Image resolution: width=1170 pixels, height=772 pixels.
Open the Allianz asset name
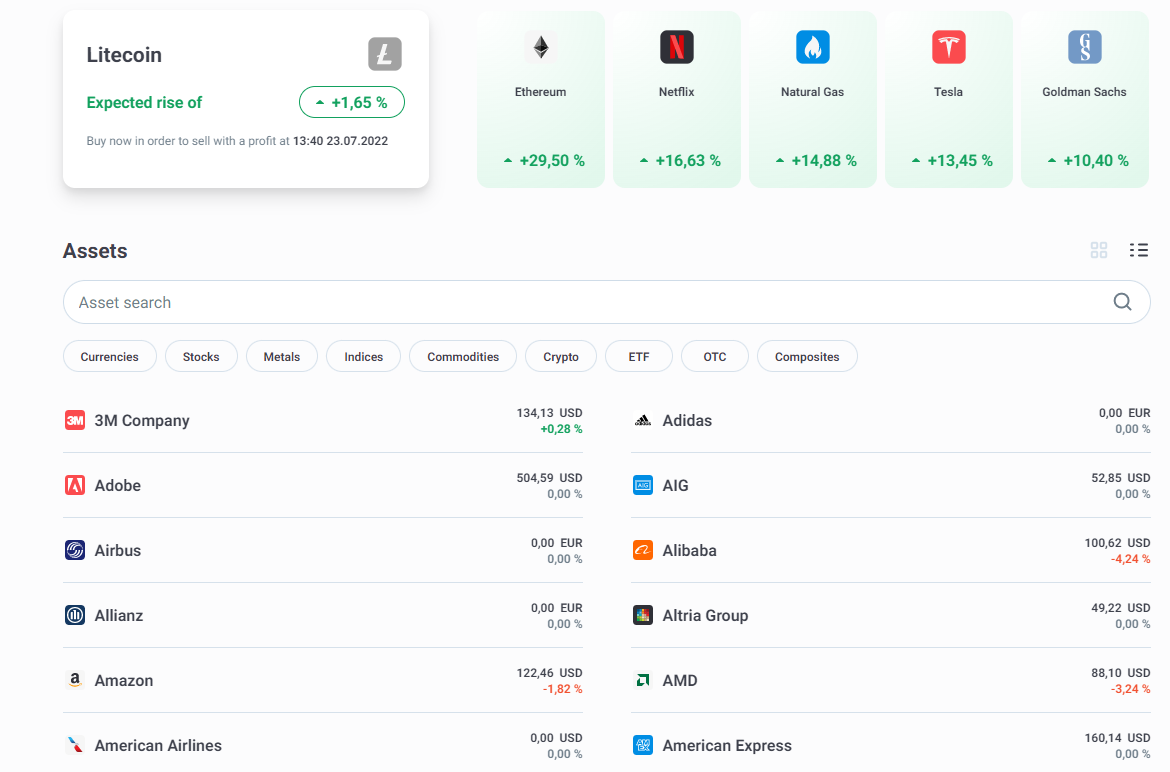coord(119,615)
